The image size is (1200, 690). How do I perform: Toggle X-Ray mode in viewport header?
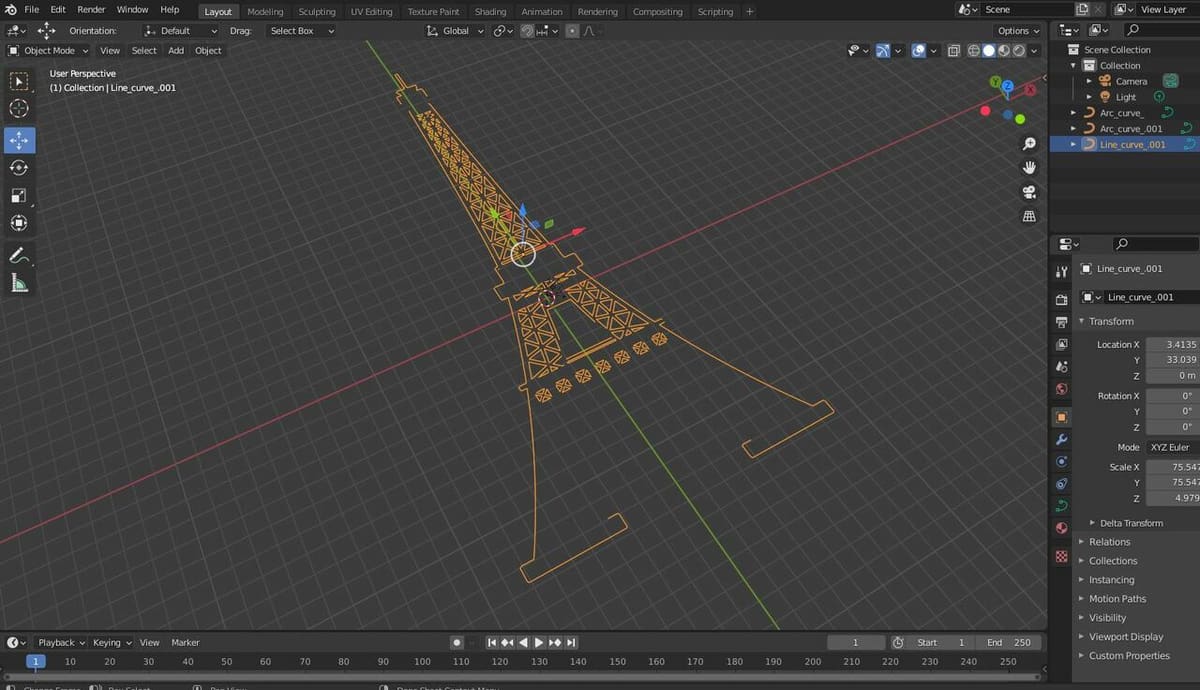pos(954,51)
